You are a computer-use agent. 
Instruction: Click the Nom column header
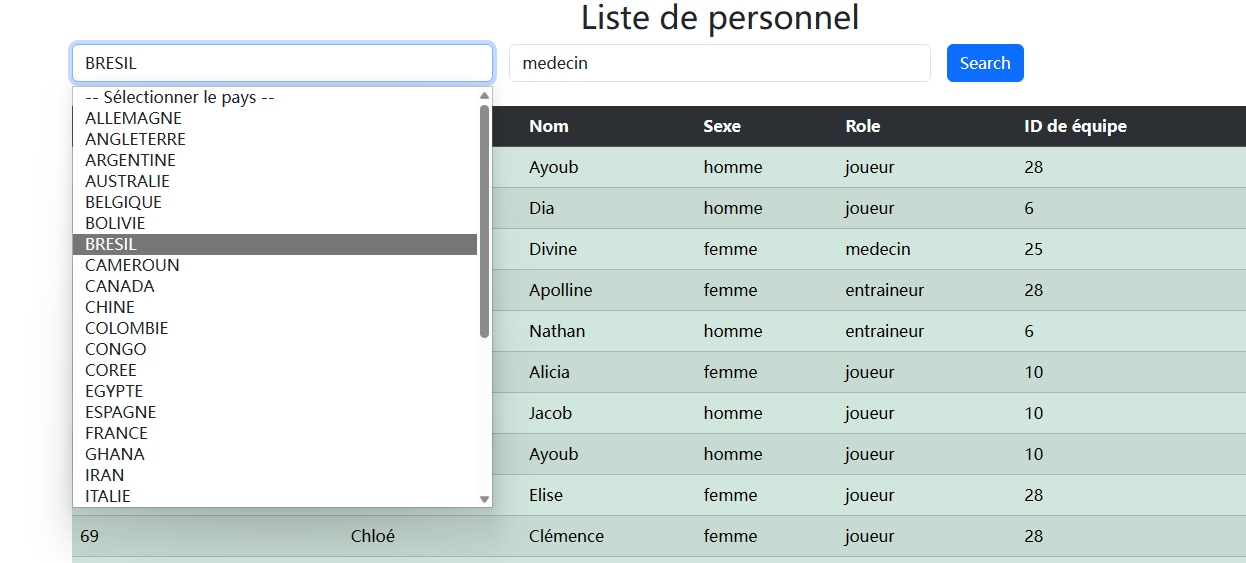point(549,126)
